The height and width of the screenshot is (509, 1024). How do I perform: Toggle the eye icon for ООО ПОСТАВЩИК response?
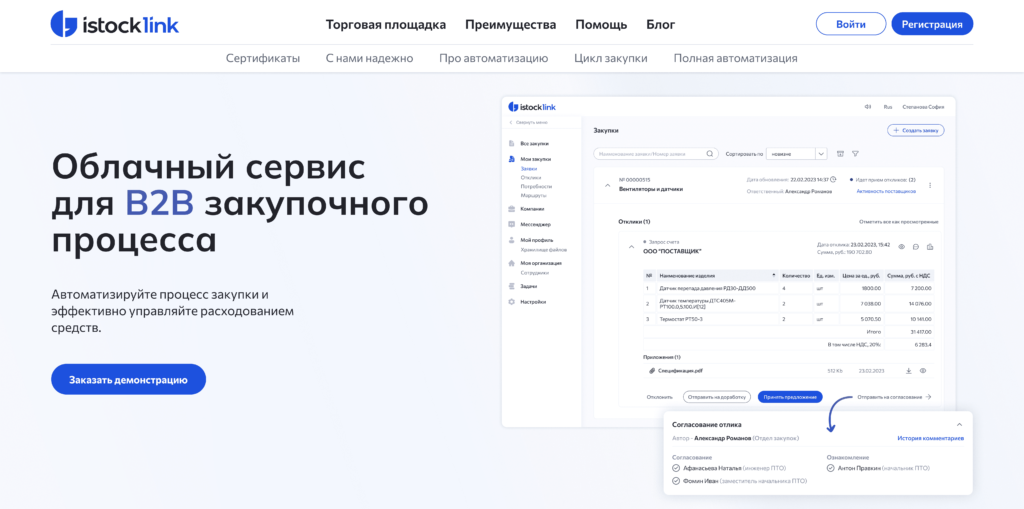(x=901, y=247)
